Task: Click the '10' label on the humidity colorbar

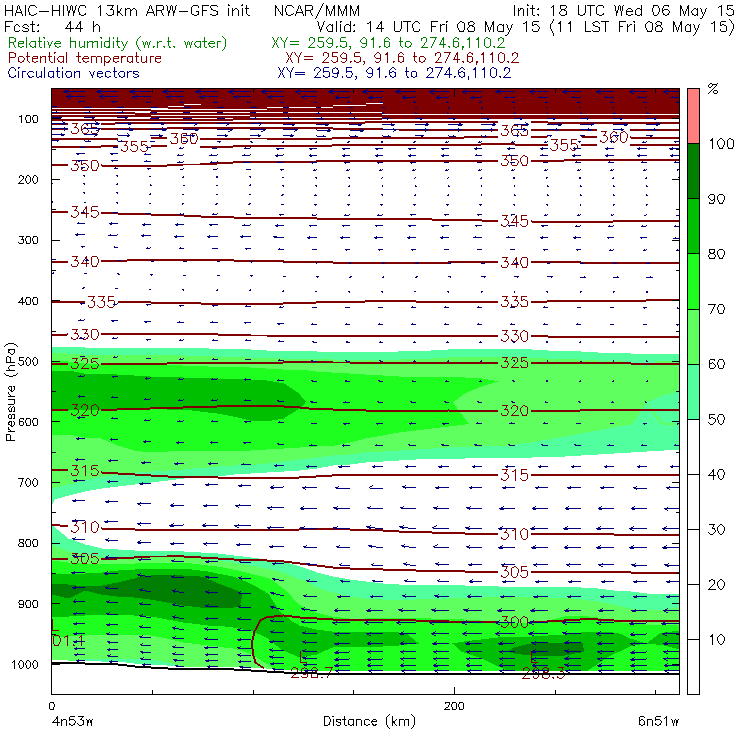Action: (717, 639)
